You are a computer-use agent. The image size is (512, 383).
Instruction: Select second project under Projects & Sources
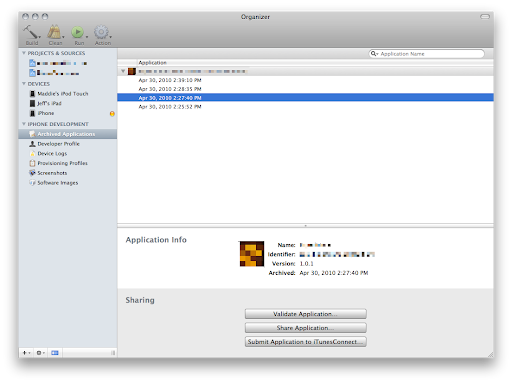68,73
